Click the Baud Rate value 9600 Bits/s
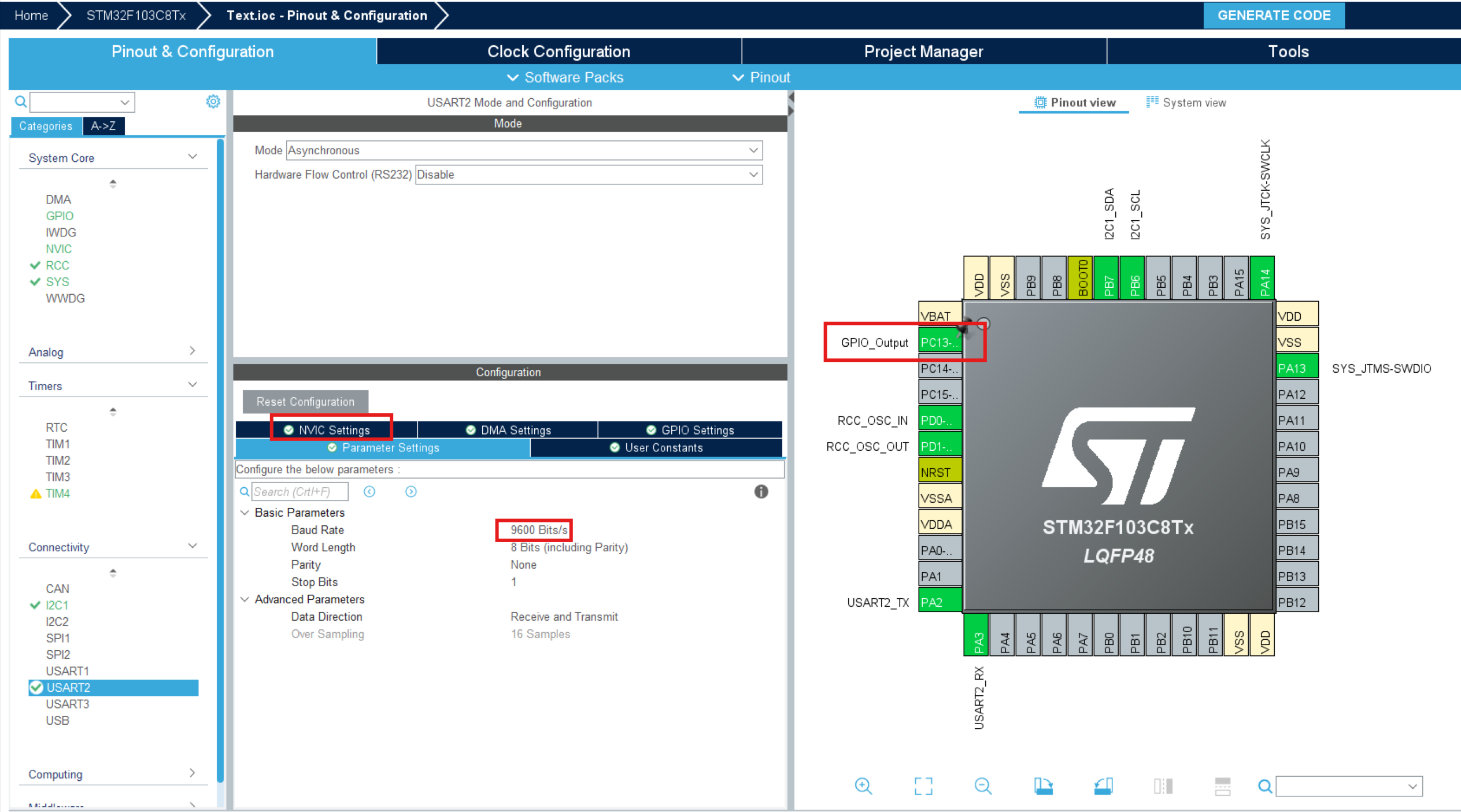 point(538,530)
